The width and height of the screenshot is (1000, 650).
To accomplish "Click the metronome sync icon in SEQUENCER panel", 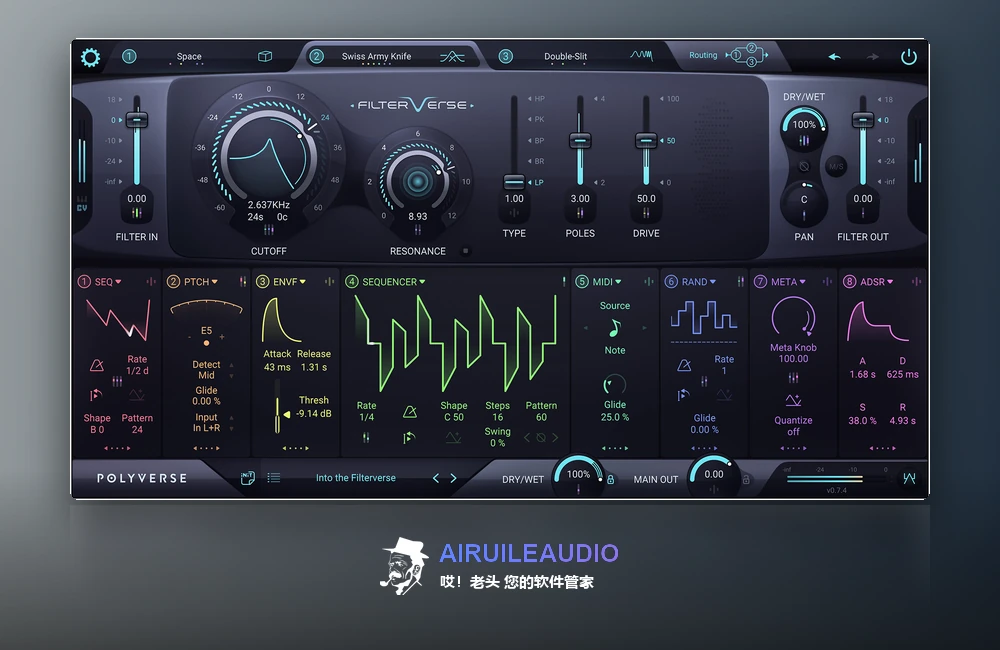I will tap(410, 411).
